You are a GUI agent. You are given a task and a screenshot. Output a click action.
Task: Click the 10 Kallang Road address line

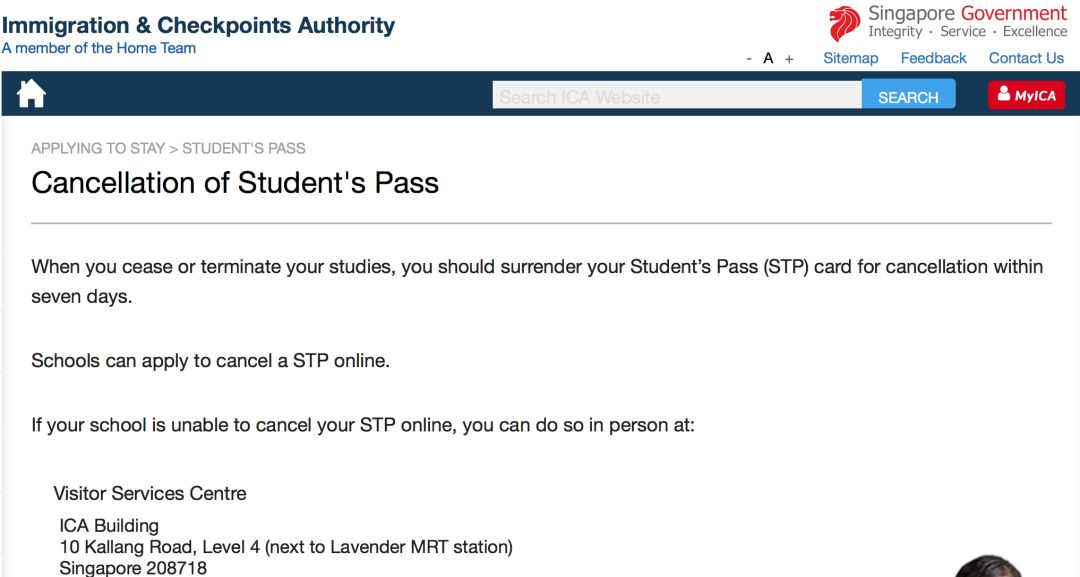(x=286, y=547)
